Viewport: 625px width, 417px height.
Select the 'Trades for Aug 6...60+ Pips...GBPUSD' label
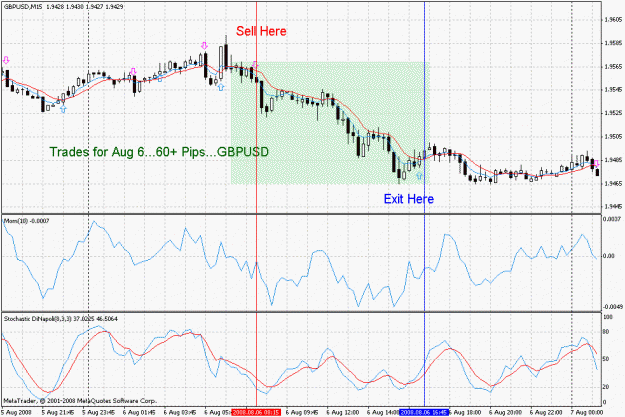coord(159,152)
